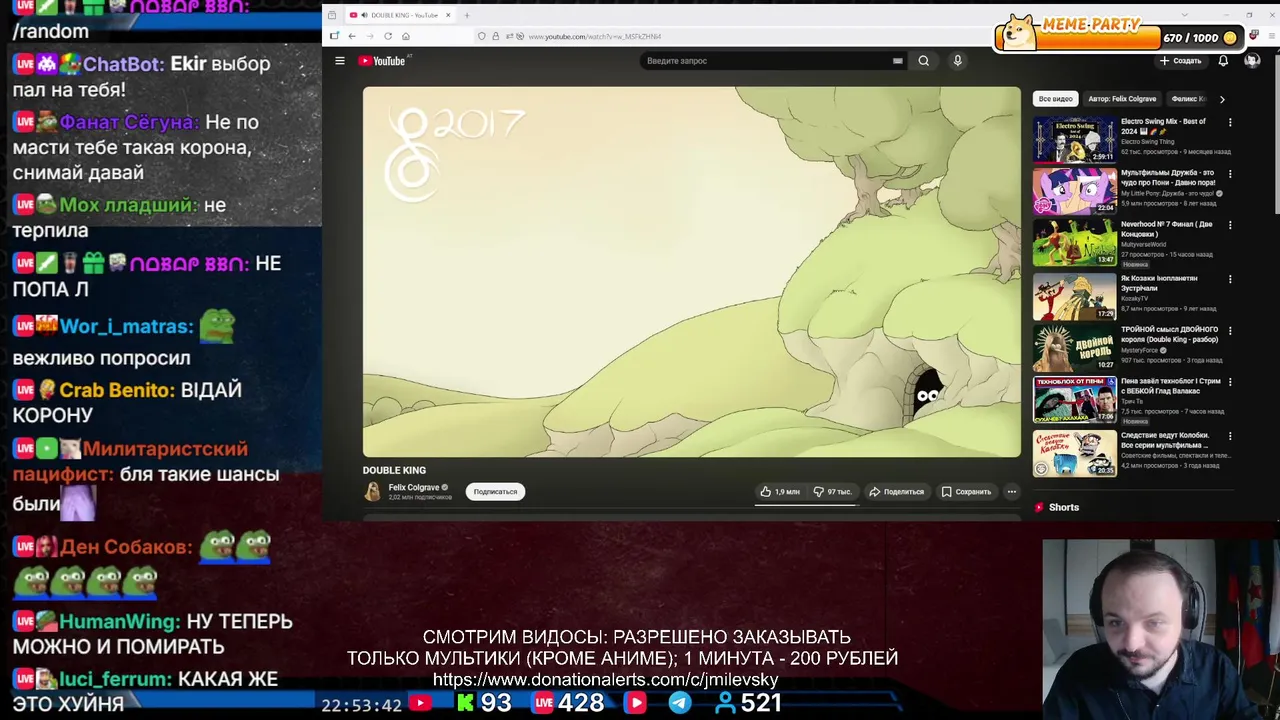
Task: Open Electro Swing Mix thumbnail
Action: (x=1074, y=139)
